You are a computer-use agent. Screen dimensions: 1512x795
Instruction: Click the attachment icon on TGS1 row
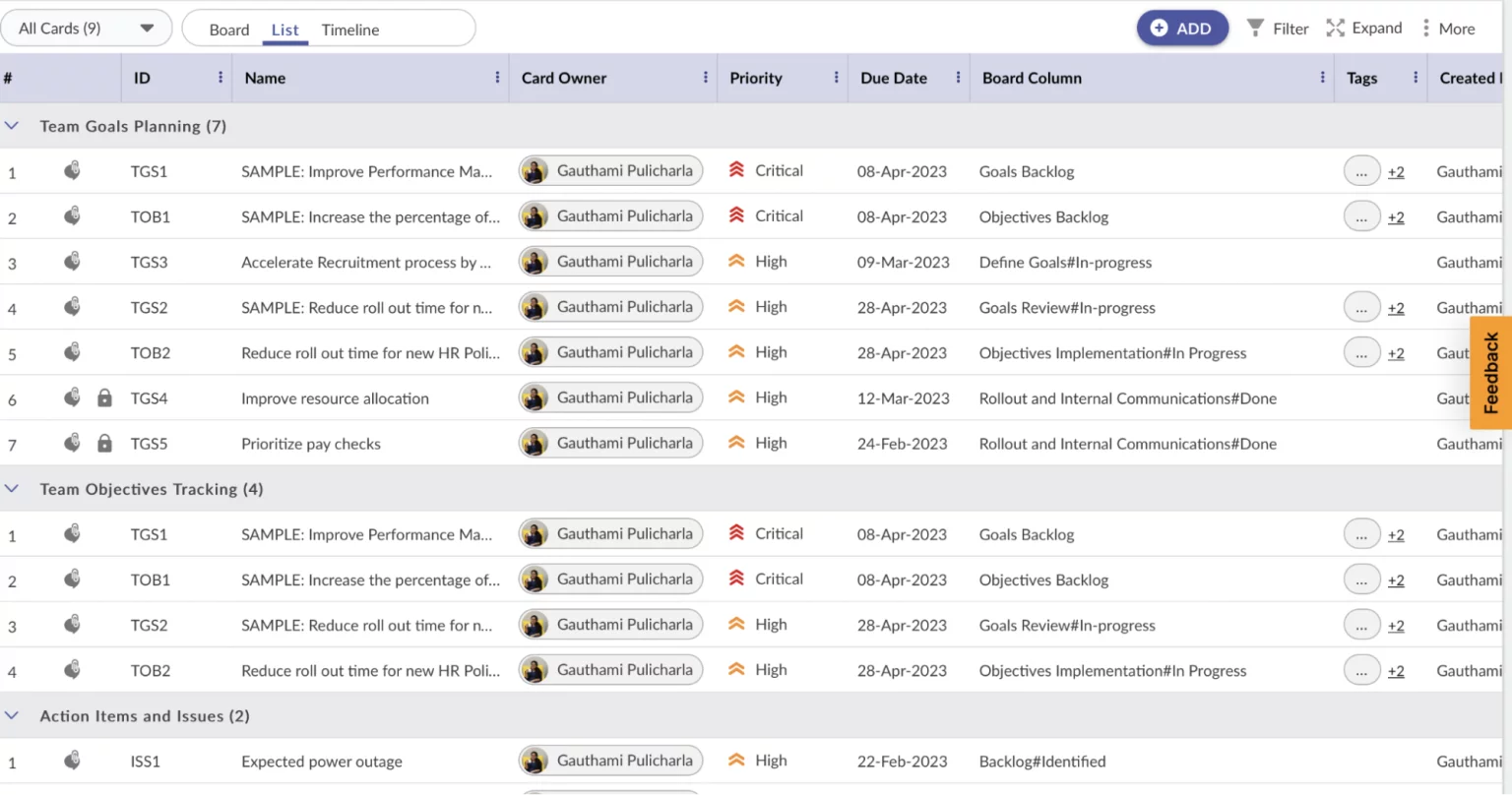(x=71, y=170)
